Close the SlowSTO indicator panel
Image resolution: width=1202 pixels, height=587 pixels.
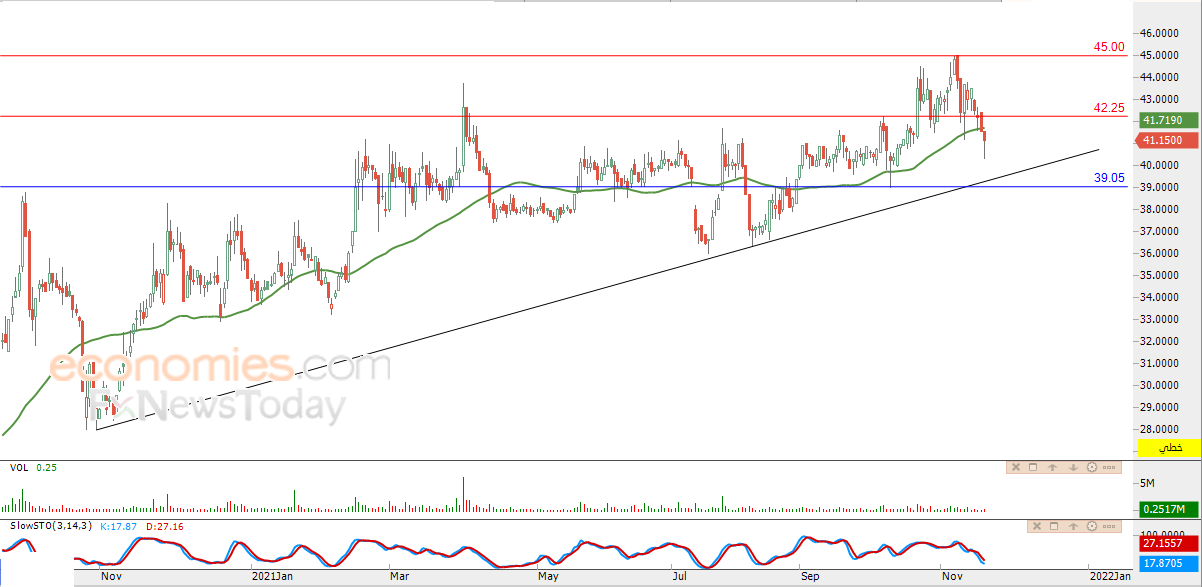tap(1037, 526)
